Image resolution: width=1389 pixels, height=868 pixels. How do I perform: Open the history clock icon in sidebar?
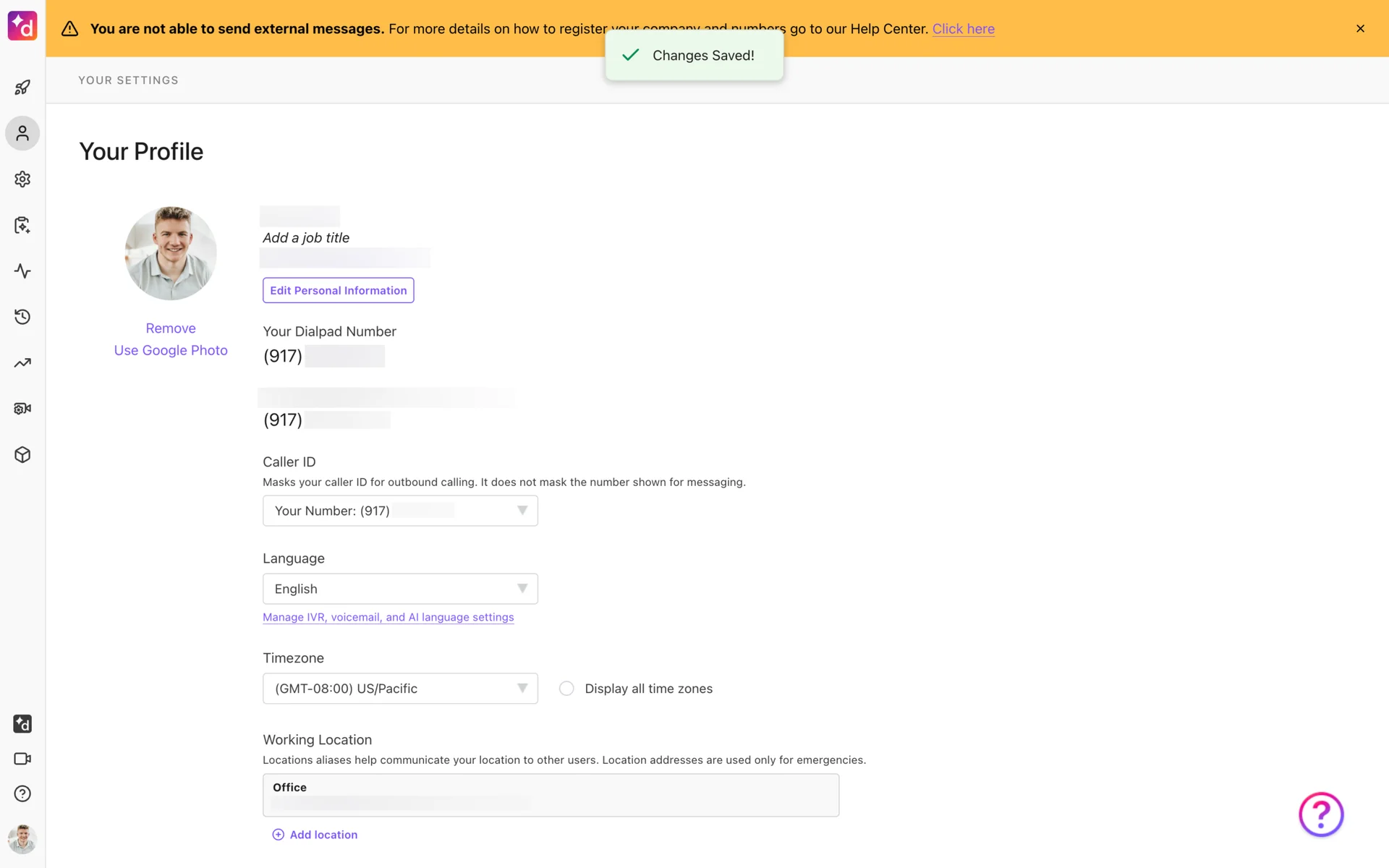pos(22,317)
